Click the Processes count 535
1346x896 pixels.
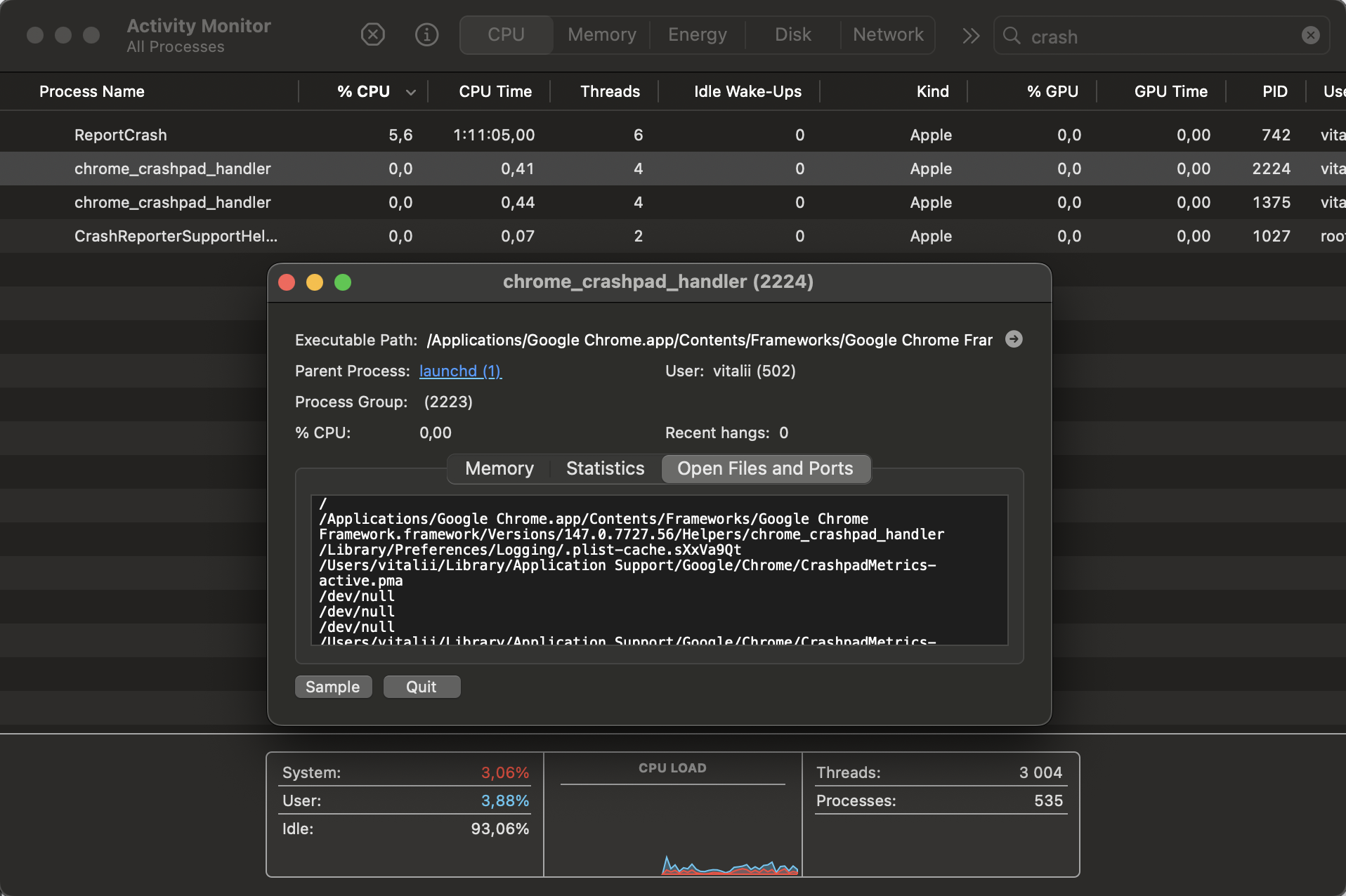coord(1048,801)
